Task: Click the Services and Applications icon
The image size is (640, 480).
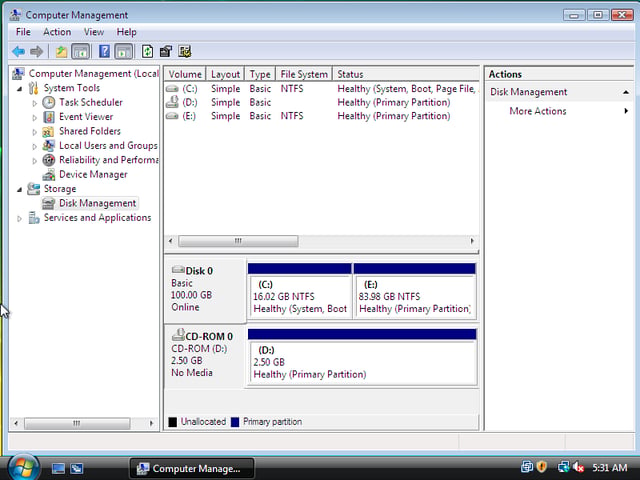Action: pyautogui.click(x=33, y=218)
